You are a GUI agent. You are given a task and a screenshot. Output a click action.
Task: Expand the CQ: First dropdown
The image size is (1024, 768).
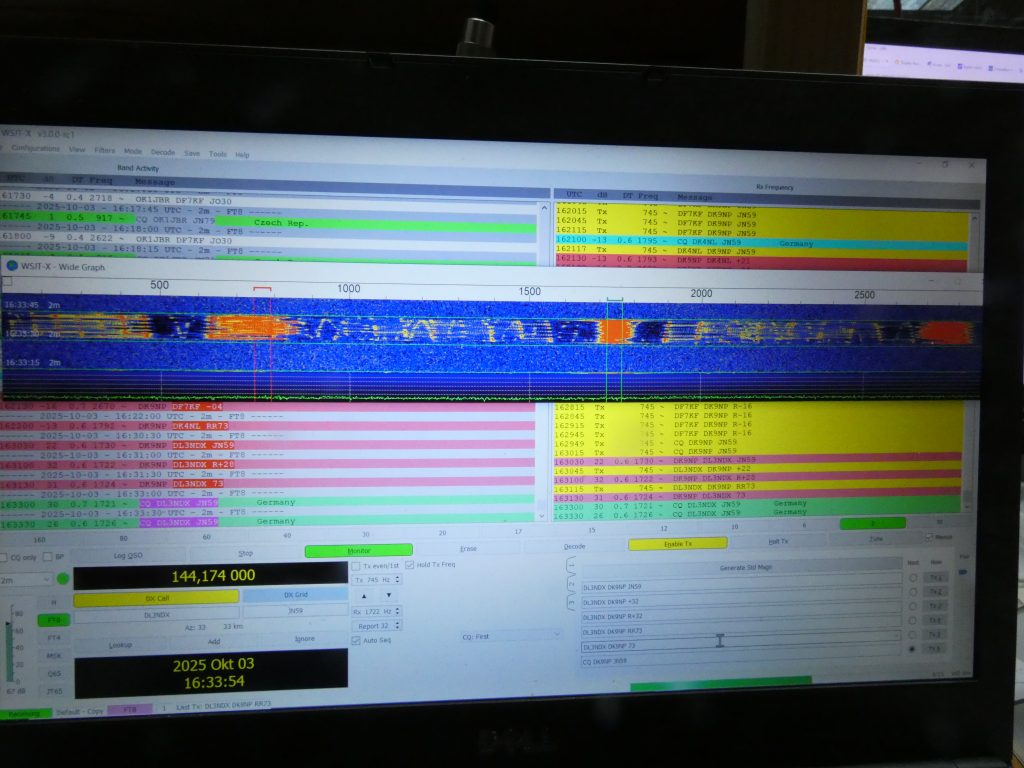point(511,635)
